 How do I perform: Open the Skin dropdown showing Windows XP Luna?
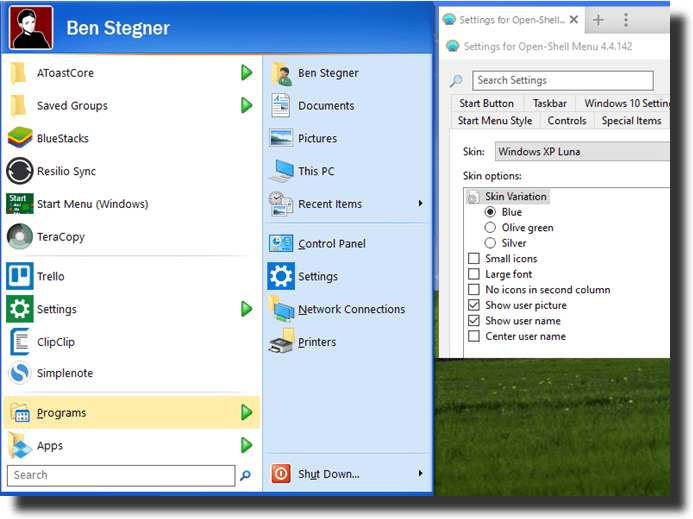point(582,152)
